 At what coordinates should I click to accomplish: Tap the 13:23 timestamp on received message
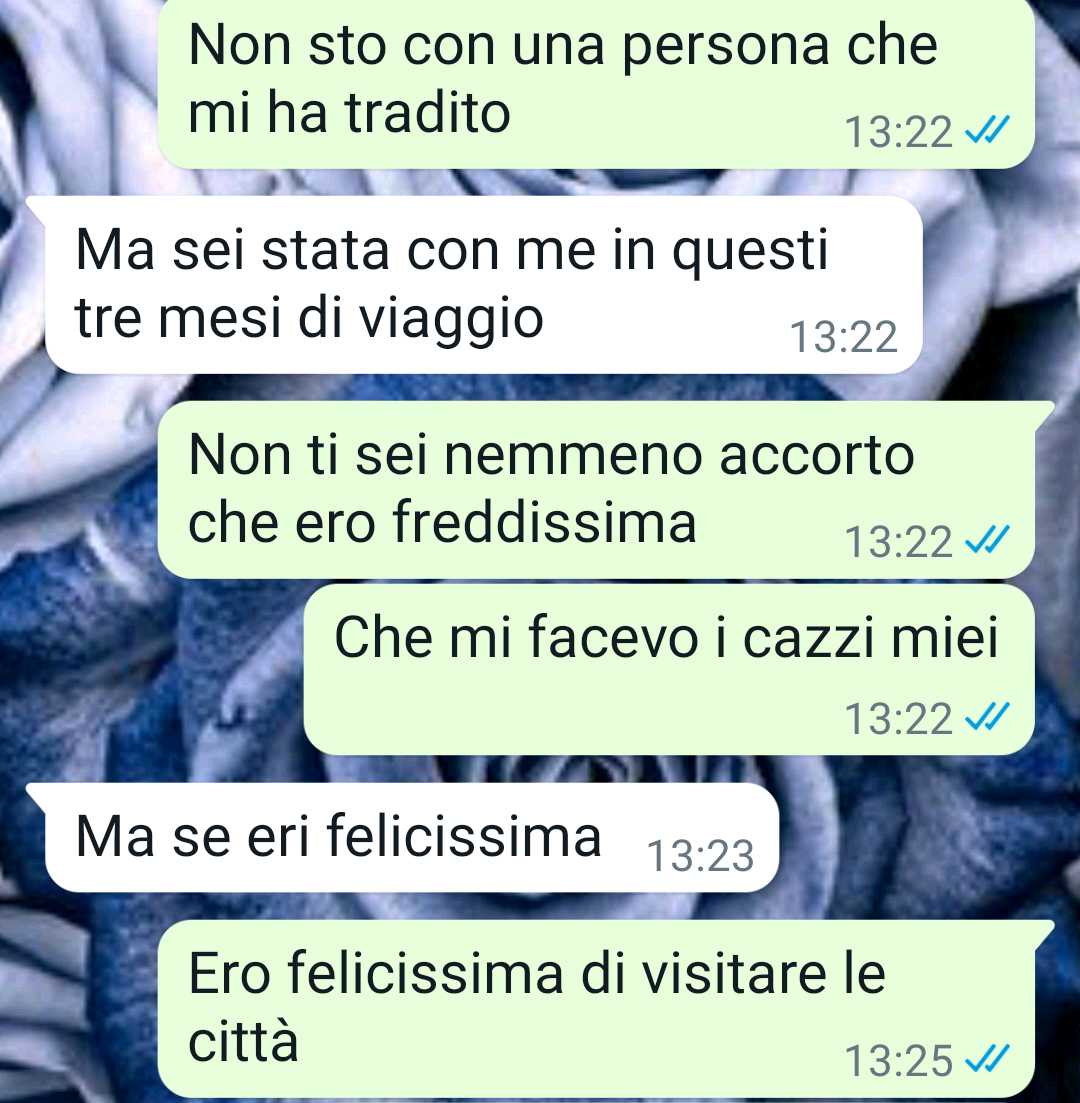700,856
